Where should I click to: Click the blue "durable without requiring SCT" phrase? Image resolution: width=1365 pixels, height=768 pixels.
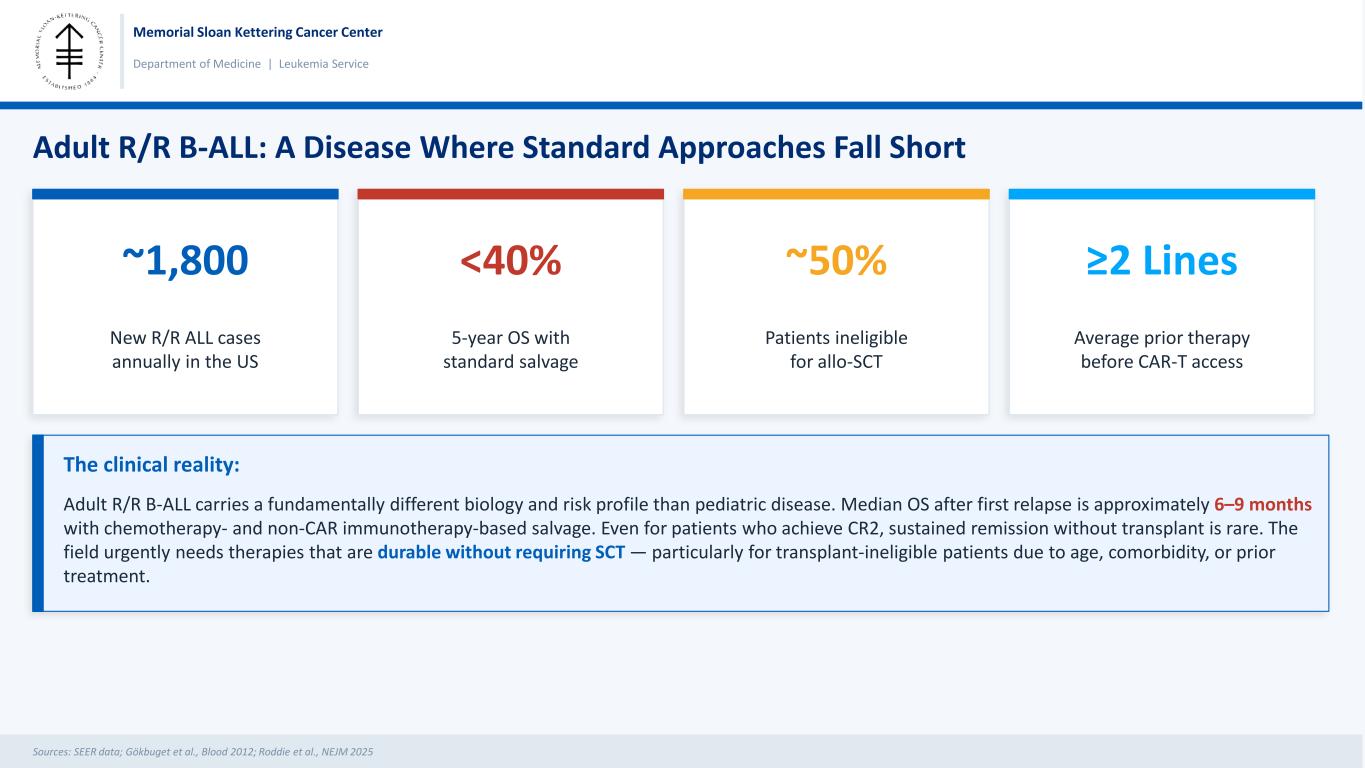[x=501, y=552]
